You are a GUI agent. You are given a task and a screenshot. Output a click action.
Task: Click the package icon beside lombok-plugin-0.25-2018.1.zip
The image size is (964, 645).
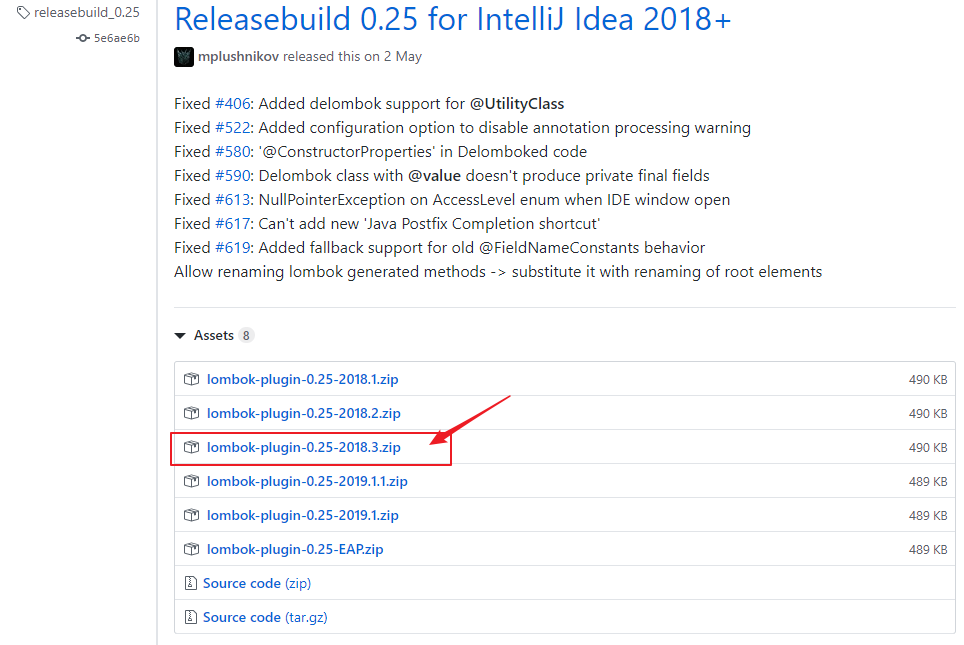click(x=191, y=379)
